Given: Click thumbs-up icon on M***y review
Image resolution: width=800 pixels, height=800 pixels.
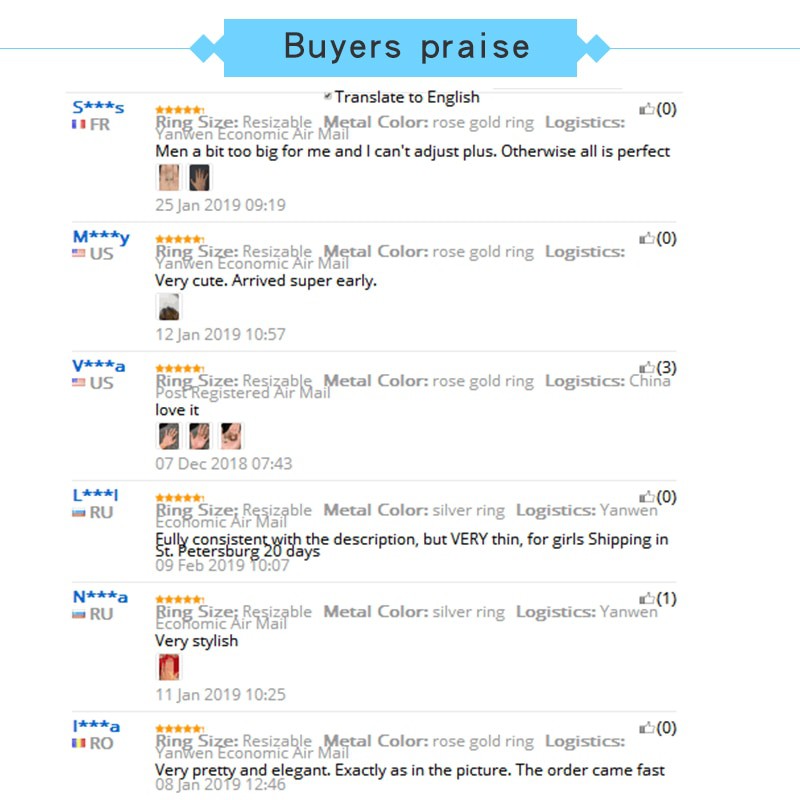Looking at the screenshot, I should 646,238.
